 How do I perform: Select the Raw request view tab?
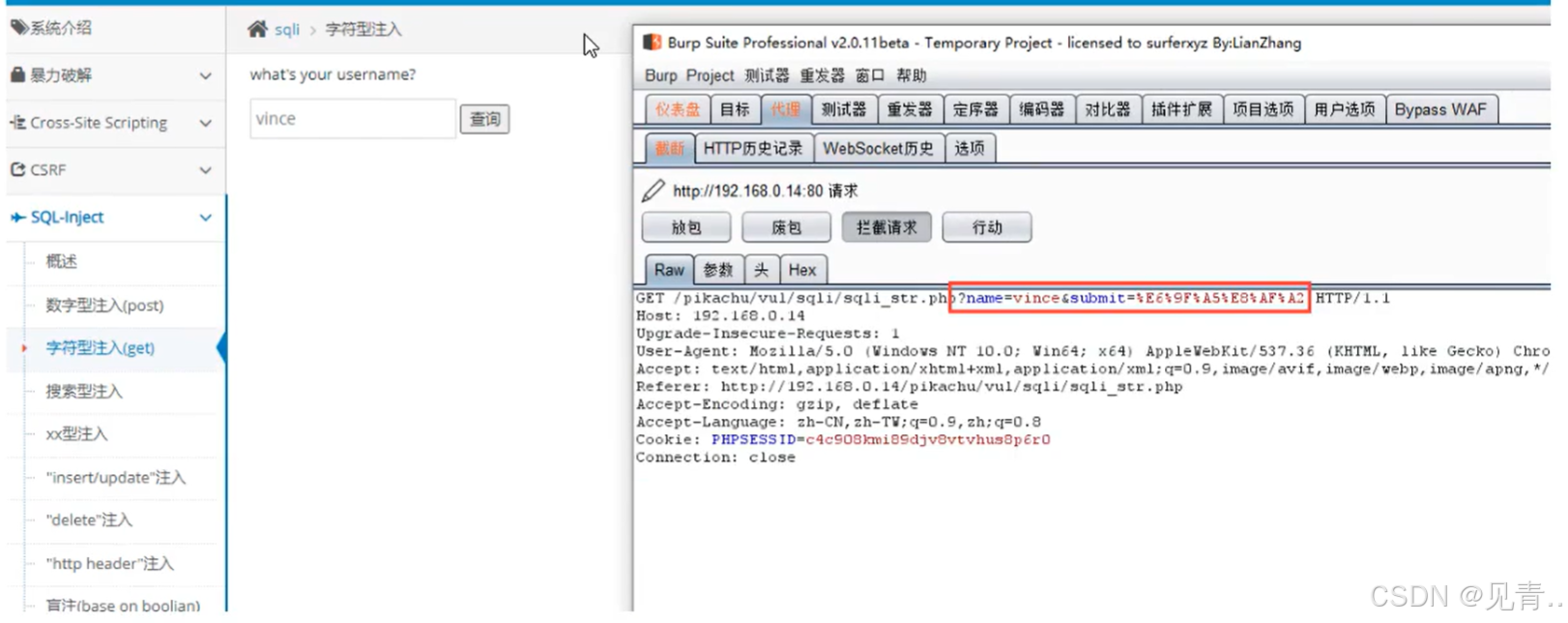[x=669, y=270]
